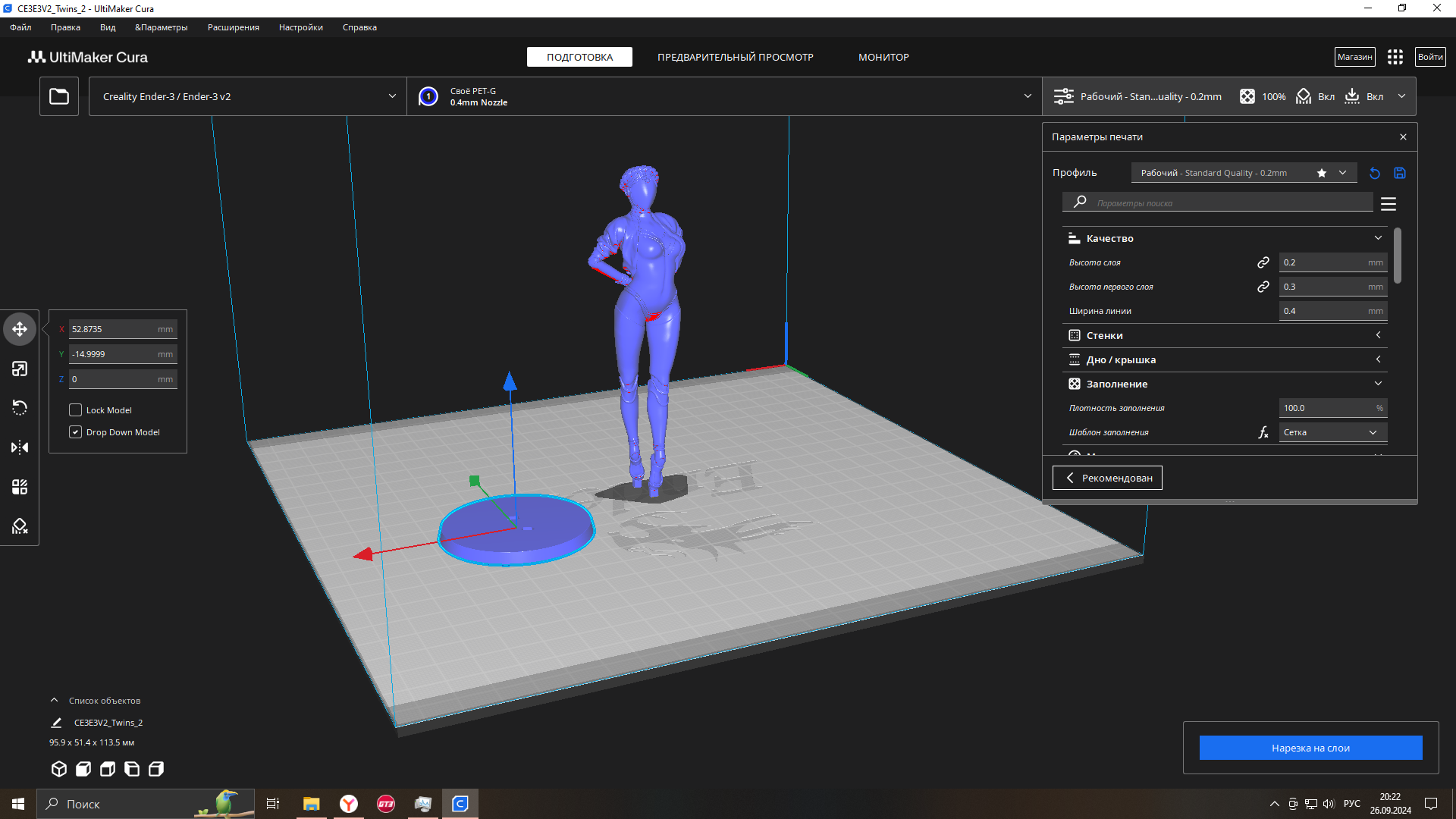Viewport: 1456px width, 819px height.
Task: Uncheck the Drop Down Model checkbox
Action: click(x=76, y=432)
